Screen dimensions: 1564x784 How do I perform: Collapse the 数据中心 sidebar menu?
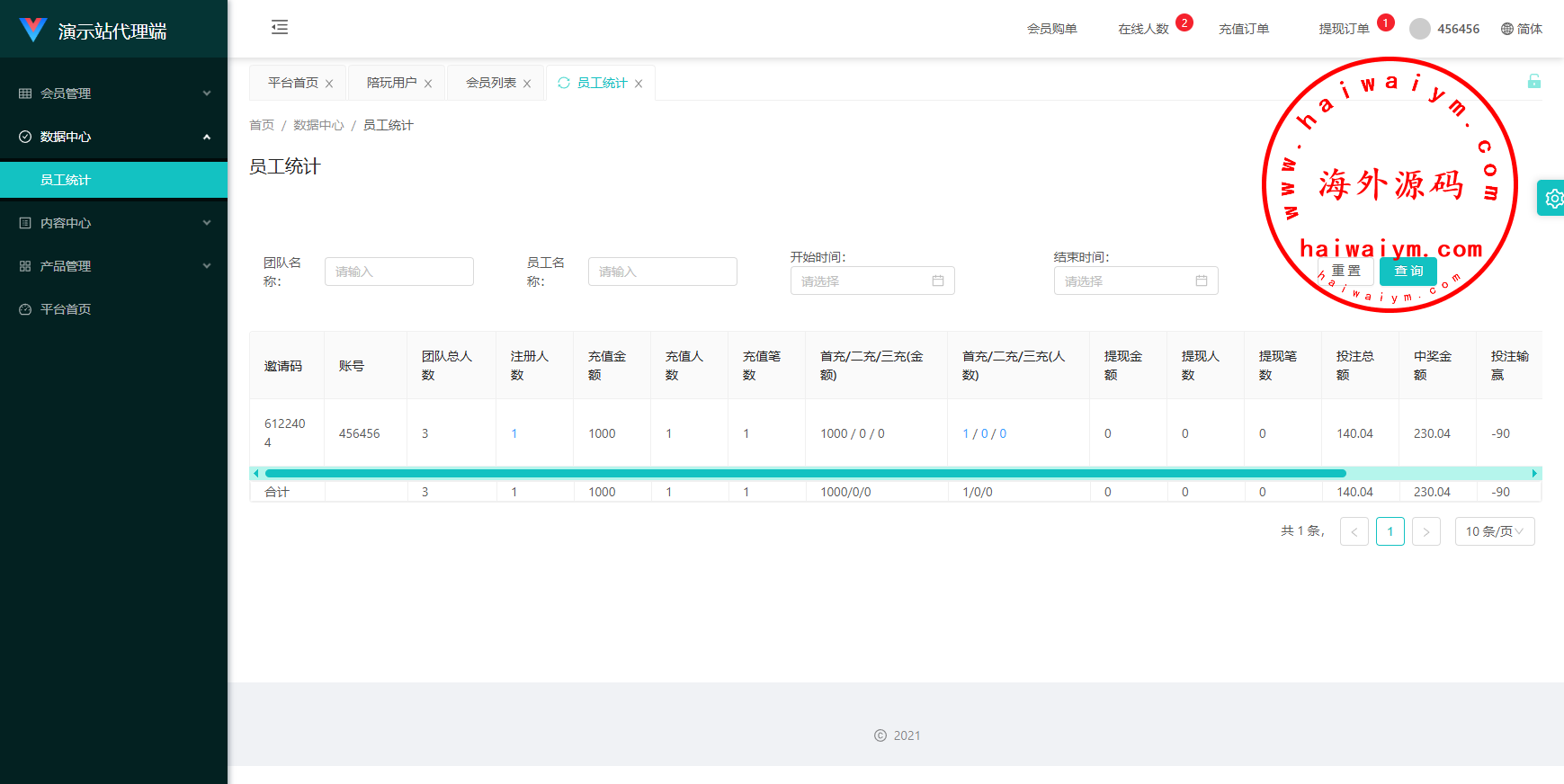pyautogui.click(x=113, y=137)
